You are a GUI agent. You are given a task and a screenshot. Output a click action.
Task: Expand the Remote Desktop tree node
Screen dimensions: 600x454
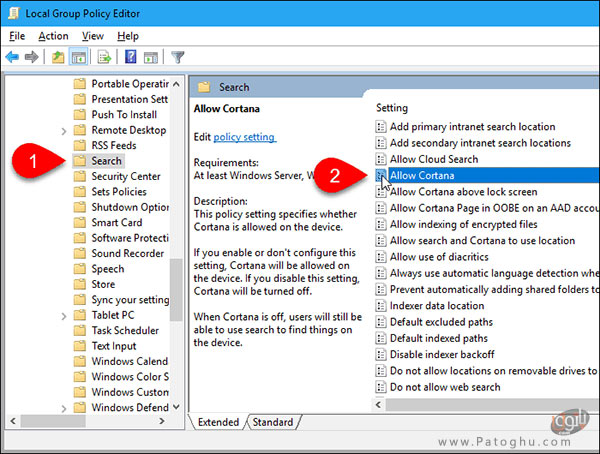(x=64, y=131)
